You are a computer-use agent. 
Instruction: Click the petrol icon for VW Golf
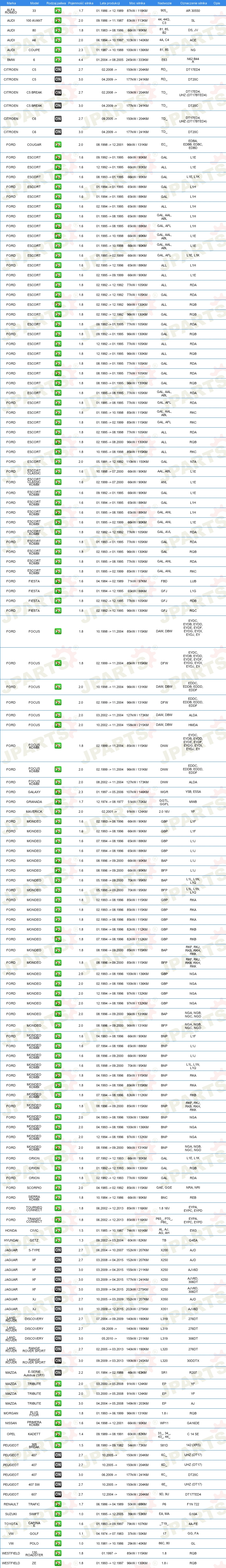tap(58, 1533)
